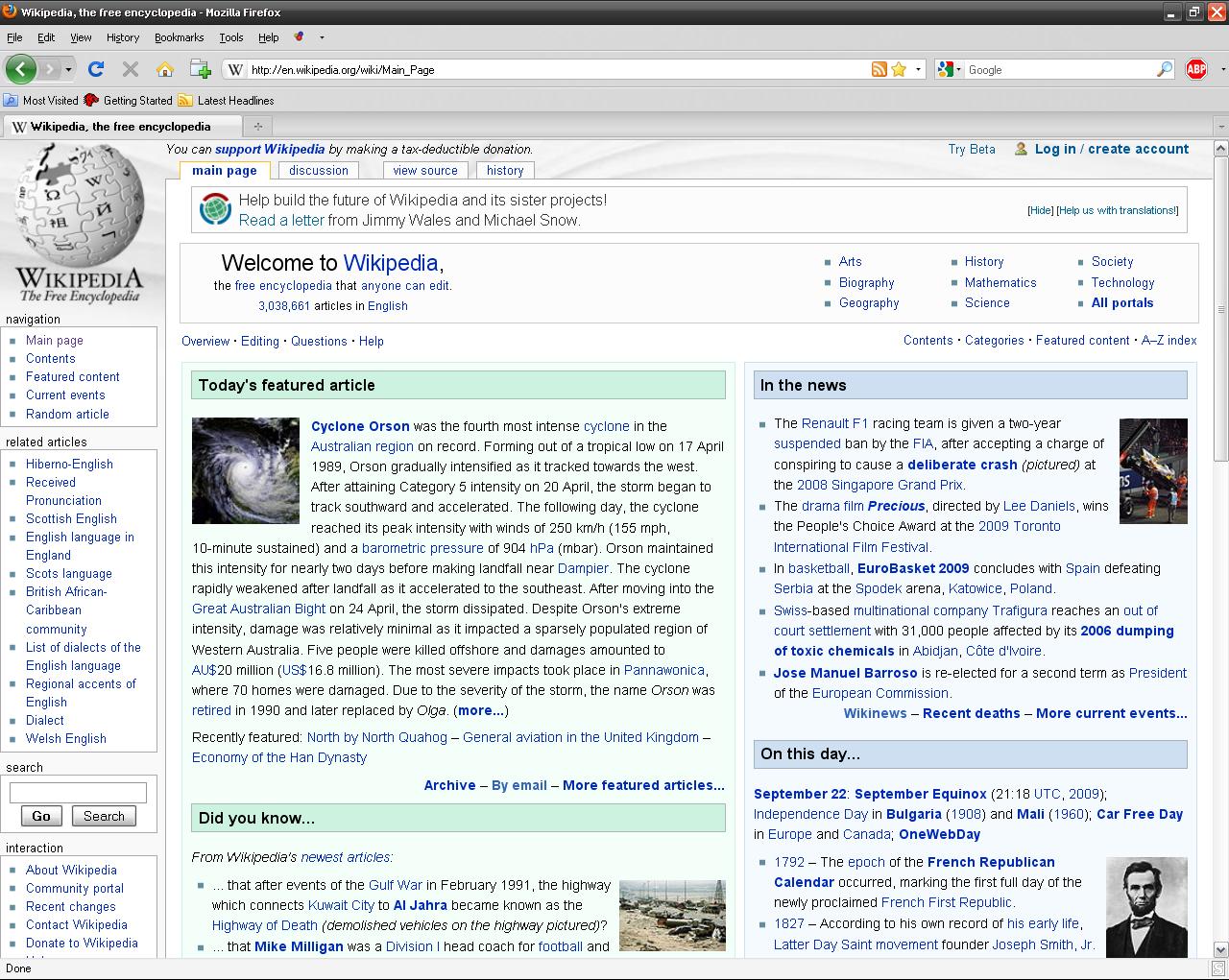Open the view source tab
Screen dimensions: 1229x980
click(x=425, y=171)
